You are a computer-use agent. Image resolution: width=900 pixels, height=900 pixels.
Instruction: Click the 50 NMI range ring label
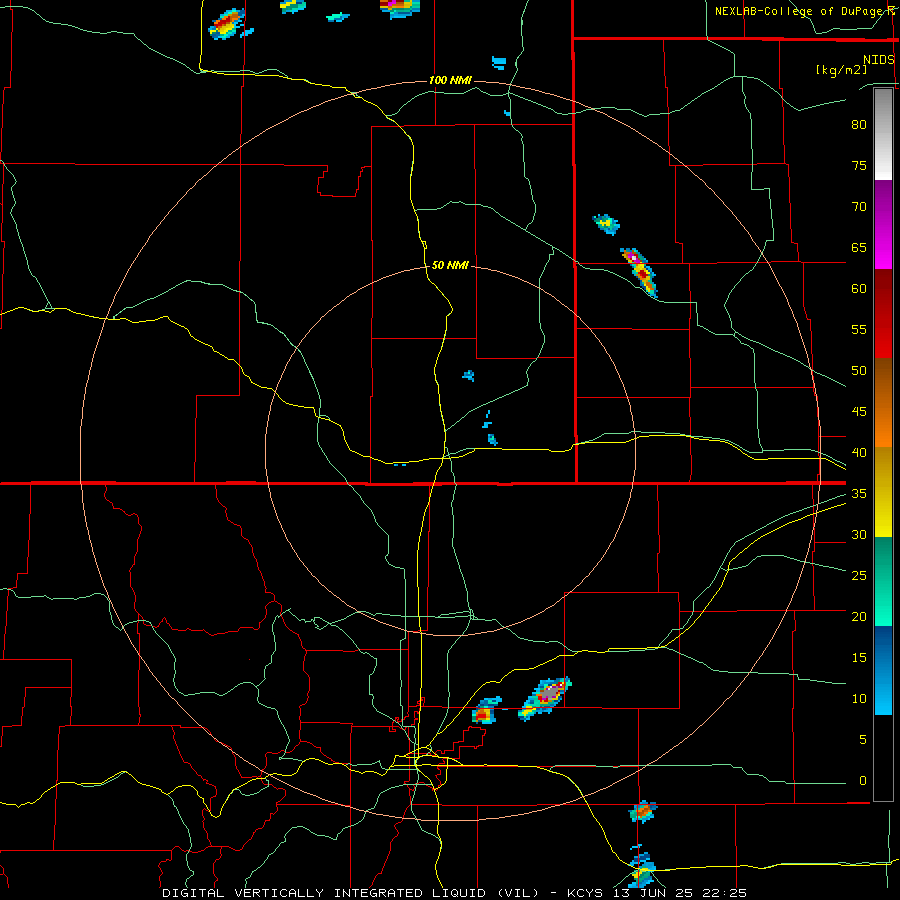point(450,265)
